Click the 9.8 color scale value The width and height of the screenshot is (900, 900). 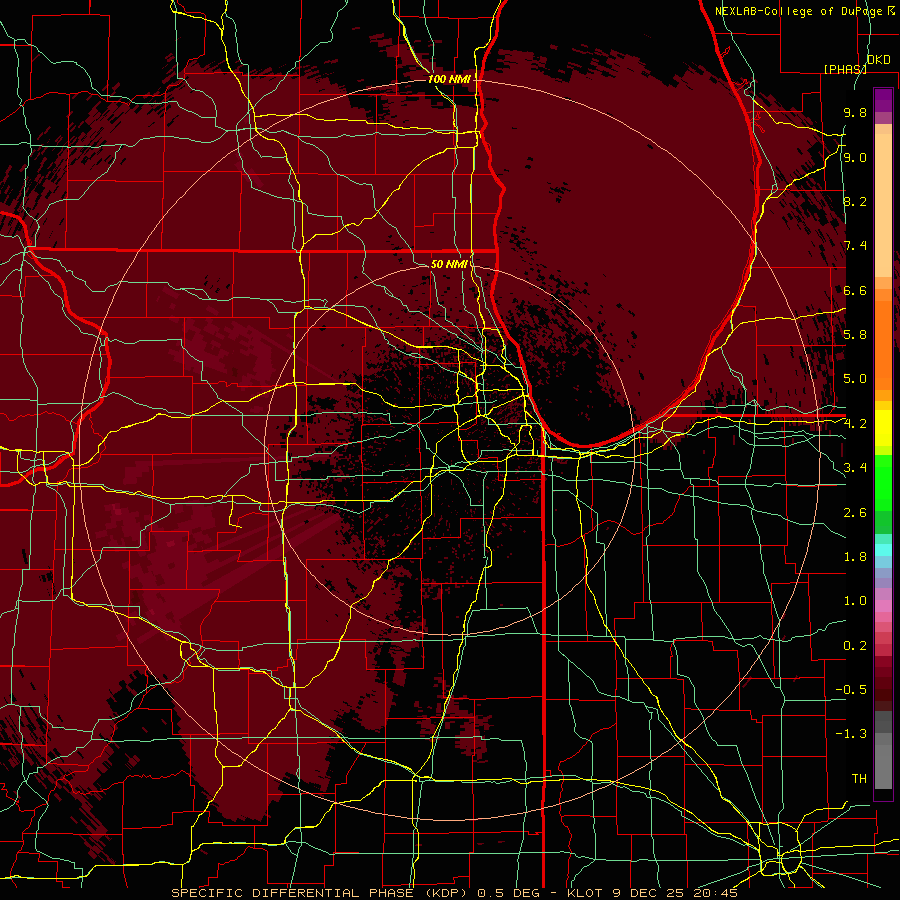click(x=855, y=113)
